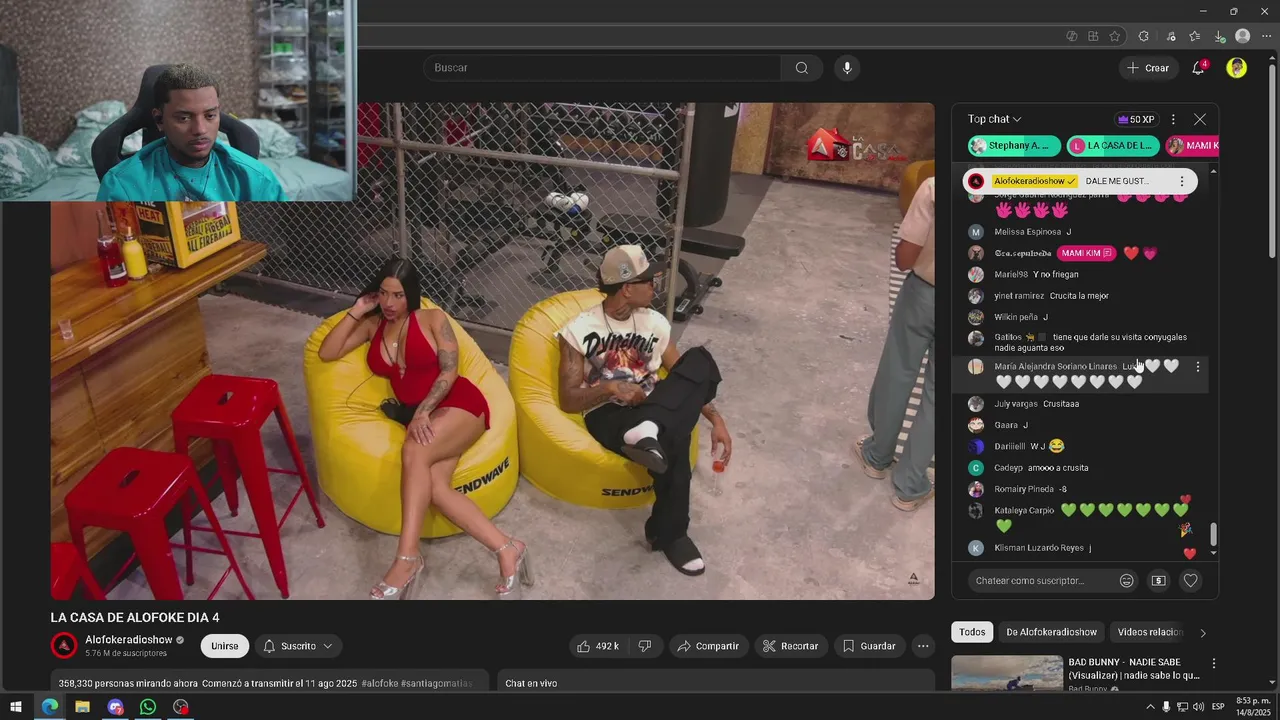The height and width of the screenshot is (720, 1280).
Task: Click the Unirse membership button
Action: click(225, 646)
